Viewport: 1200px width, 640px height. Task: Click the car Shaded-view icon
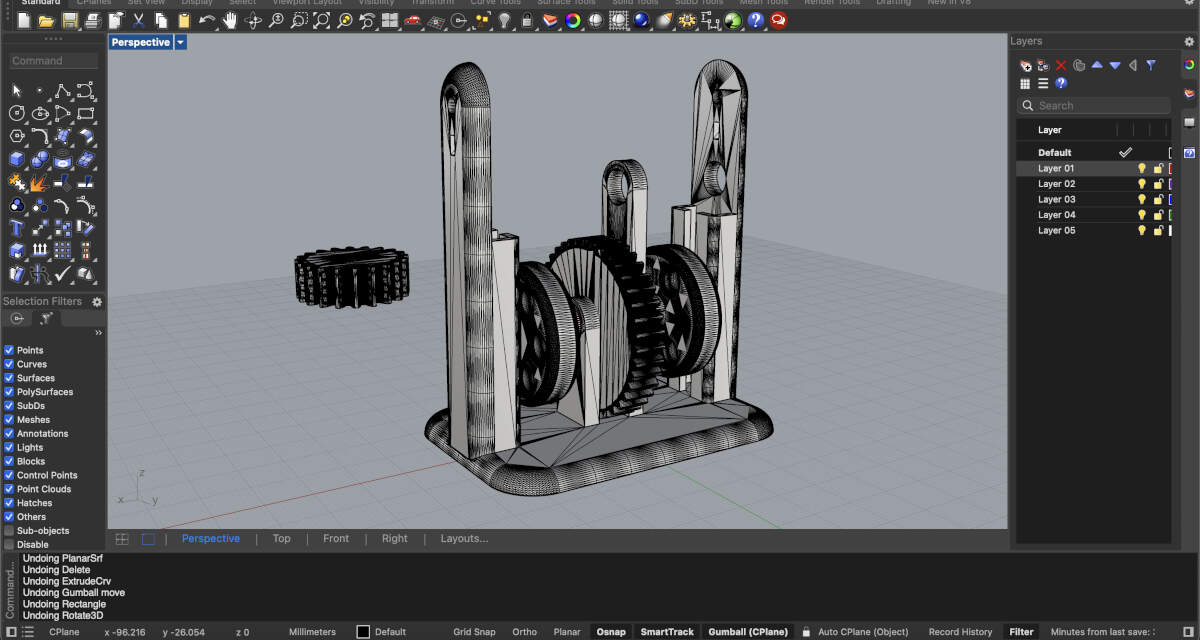[x=413, y=20]
